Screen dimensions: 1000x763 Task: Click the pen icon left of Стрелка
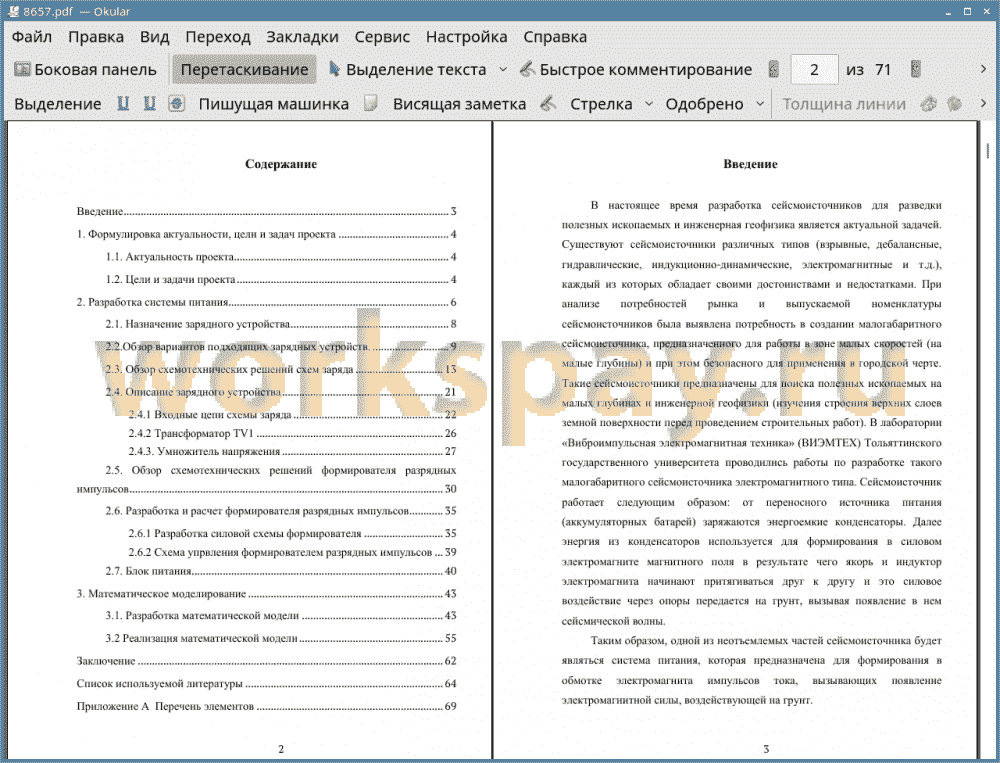(548, 103)
